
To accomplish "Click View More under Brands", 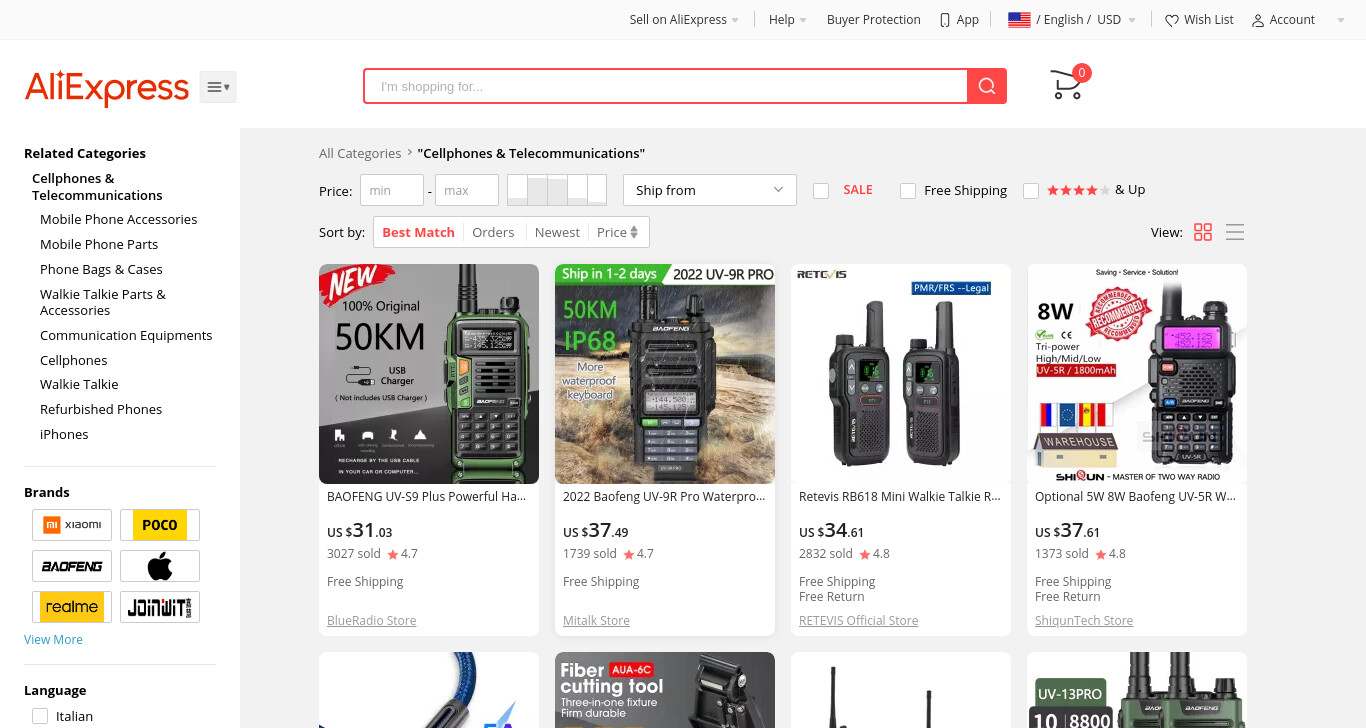I will pos(53,639).
